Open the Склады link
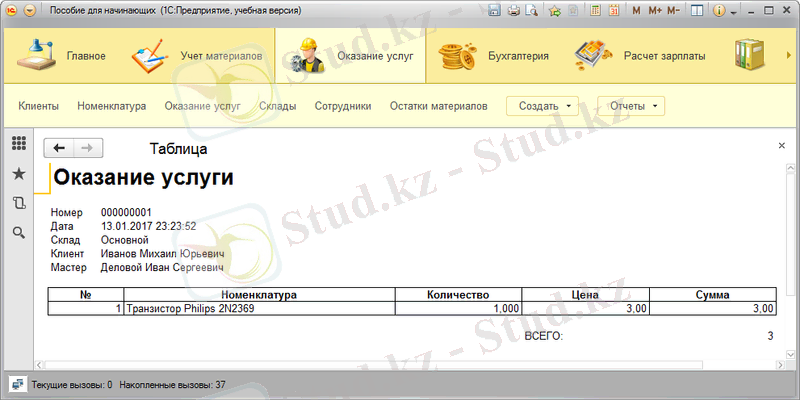Viewport: 800px width, 400px height. point(278,106)
